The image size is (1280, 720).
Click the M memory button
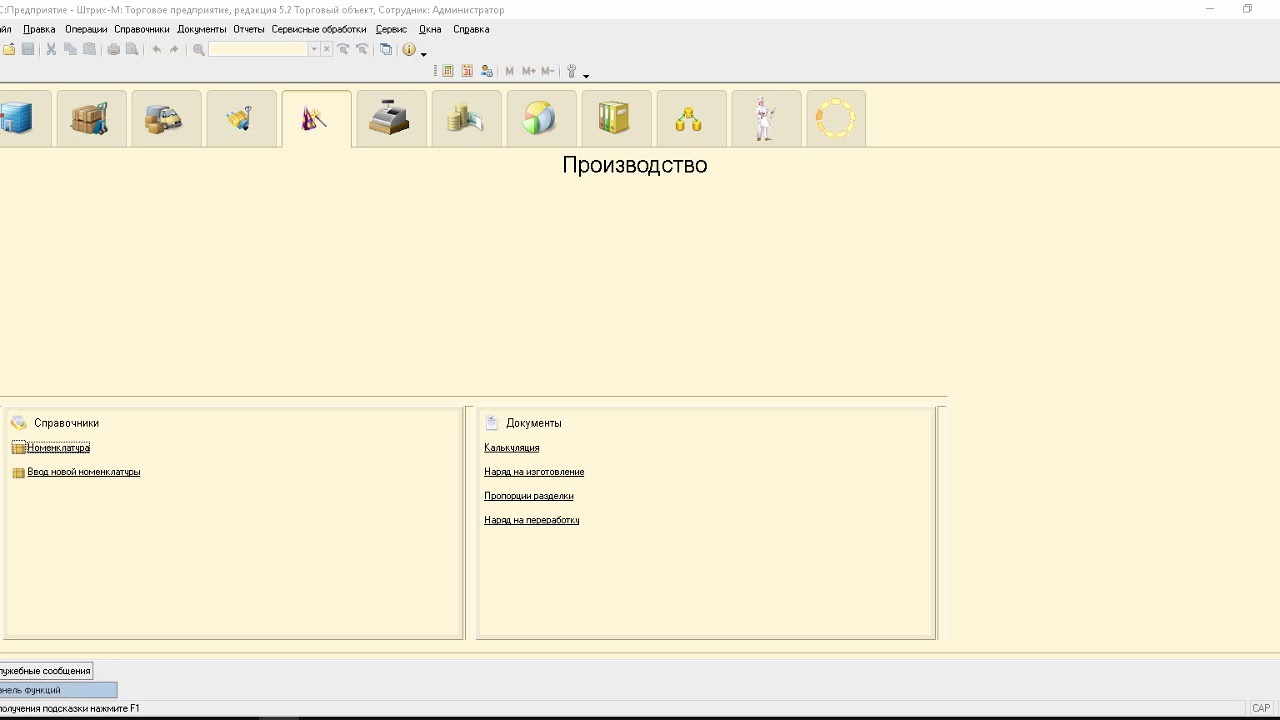click(x=510, y=71)
